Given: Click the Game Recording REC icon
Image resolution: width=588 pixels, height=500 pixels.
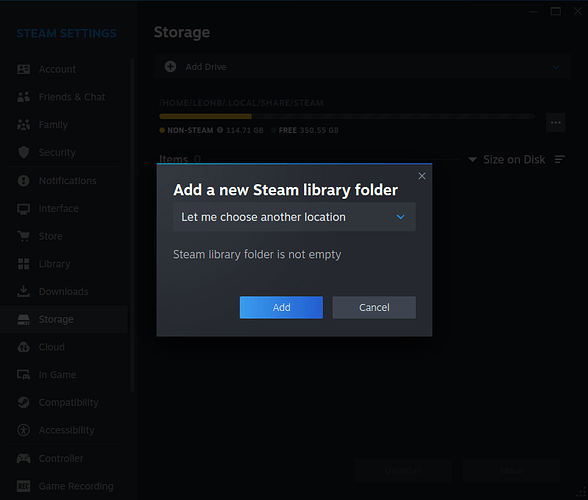Looking at the screenshot, I should (x=24, y=486).
